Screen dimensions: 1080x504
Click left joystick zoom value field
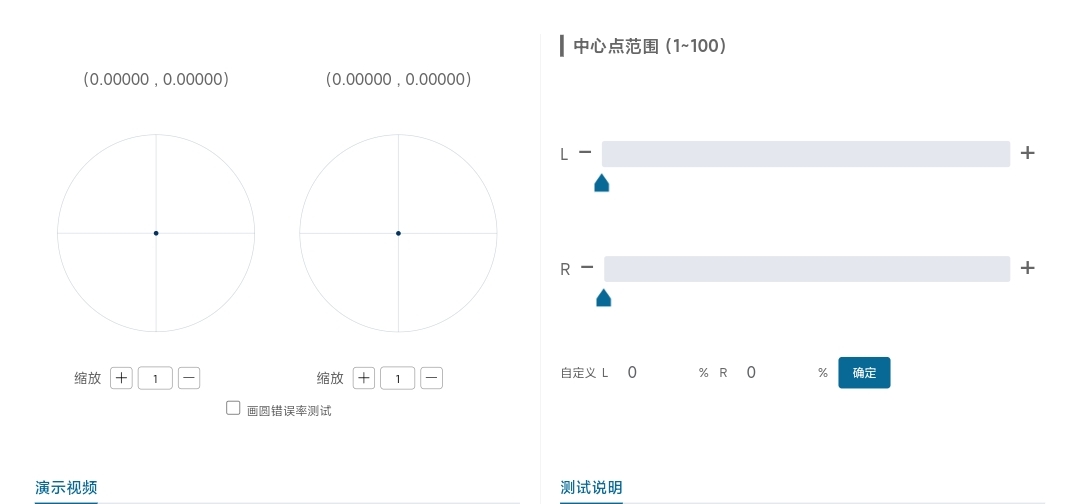tap(155, 378)
